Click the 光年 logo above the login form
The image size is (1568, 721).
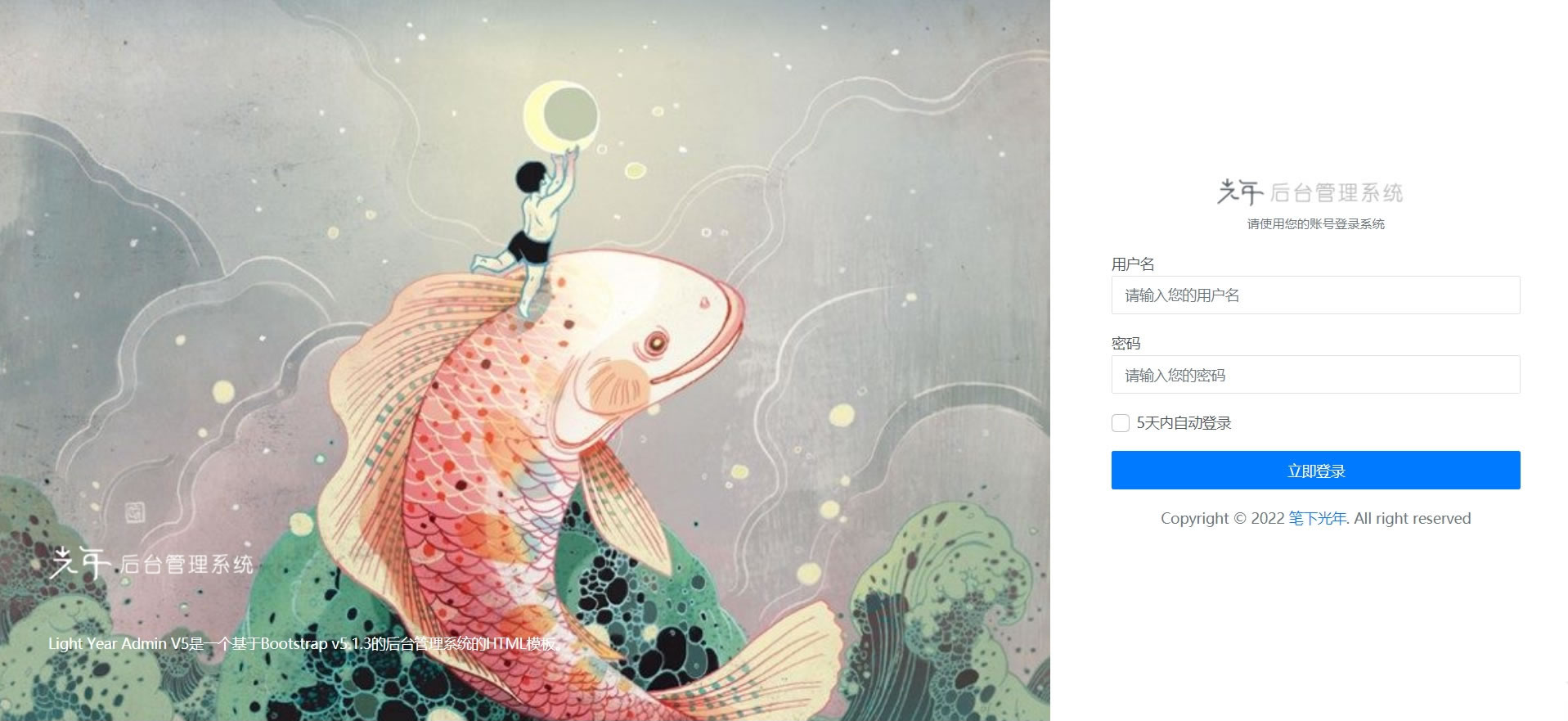1240,192
